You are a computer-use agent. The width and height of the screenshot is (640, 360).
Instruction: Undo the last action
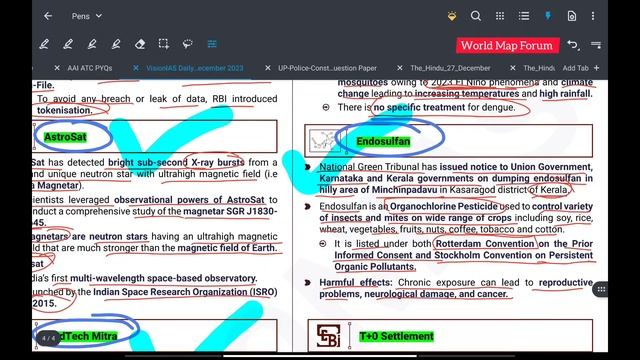(573, 44)
